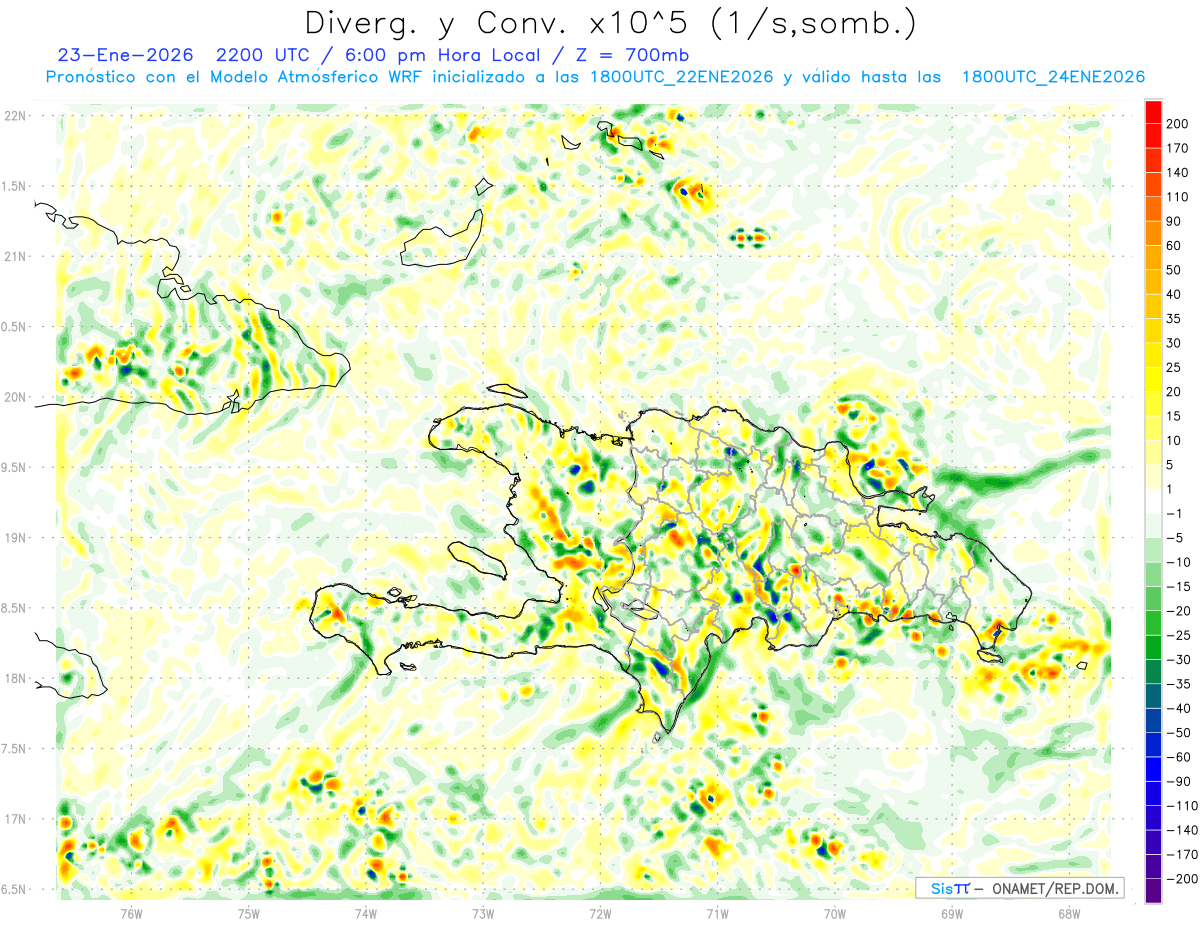The height and width of the screenshot is (927, 1200).
Task: Click the '72W' longitude label
Action: (600, 912)
